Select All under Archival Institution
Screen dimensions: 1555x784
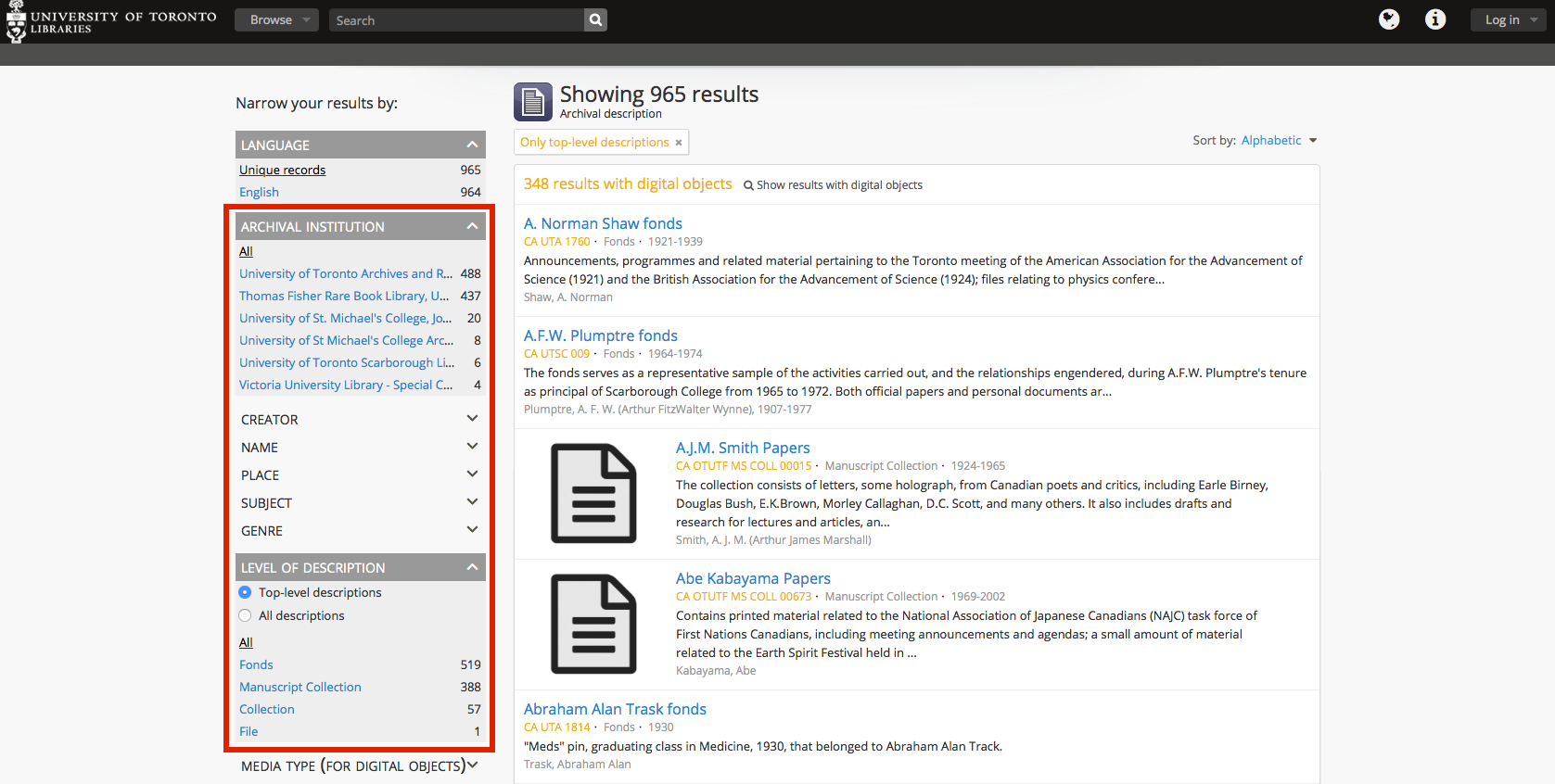click(246, 251)
